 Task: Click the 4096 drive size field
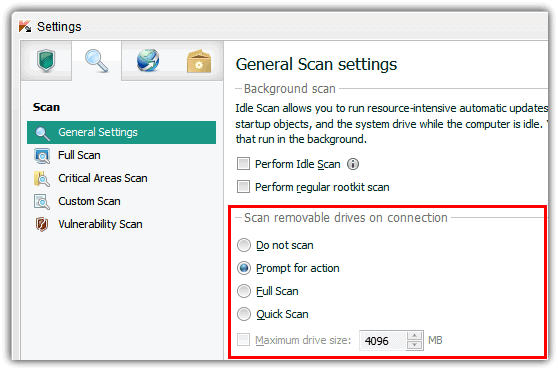pos(383,341)
